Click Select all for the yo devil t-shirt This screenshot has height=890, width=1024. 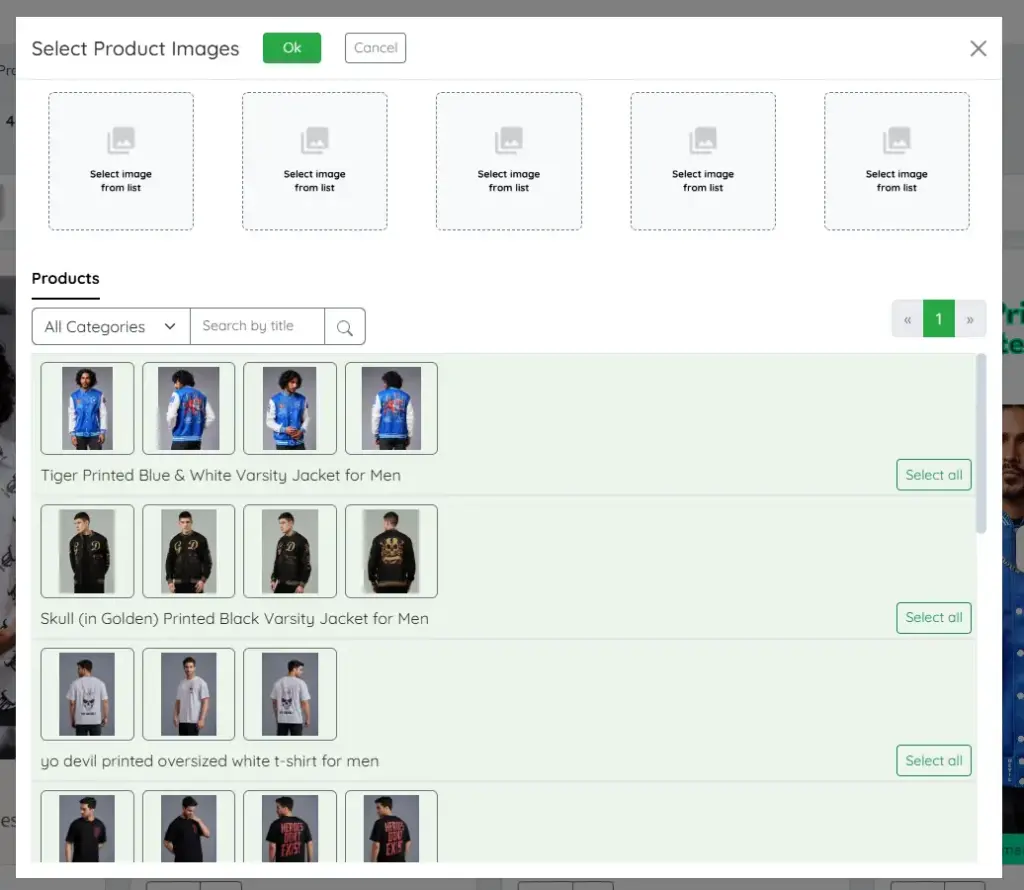coord(933,760)
